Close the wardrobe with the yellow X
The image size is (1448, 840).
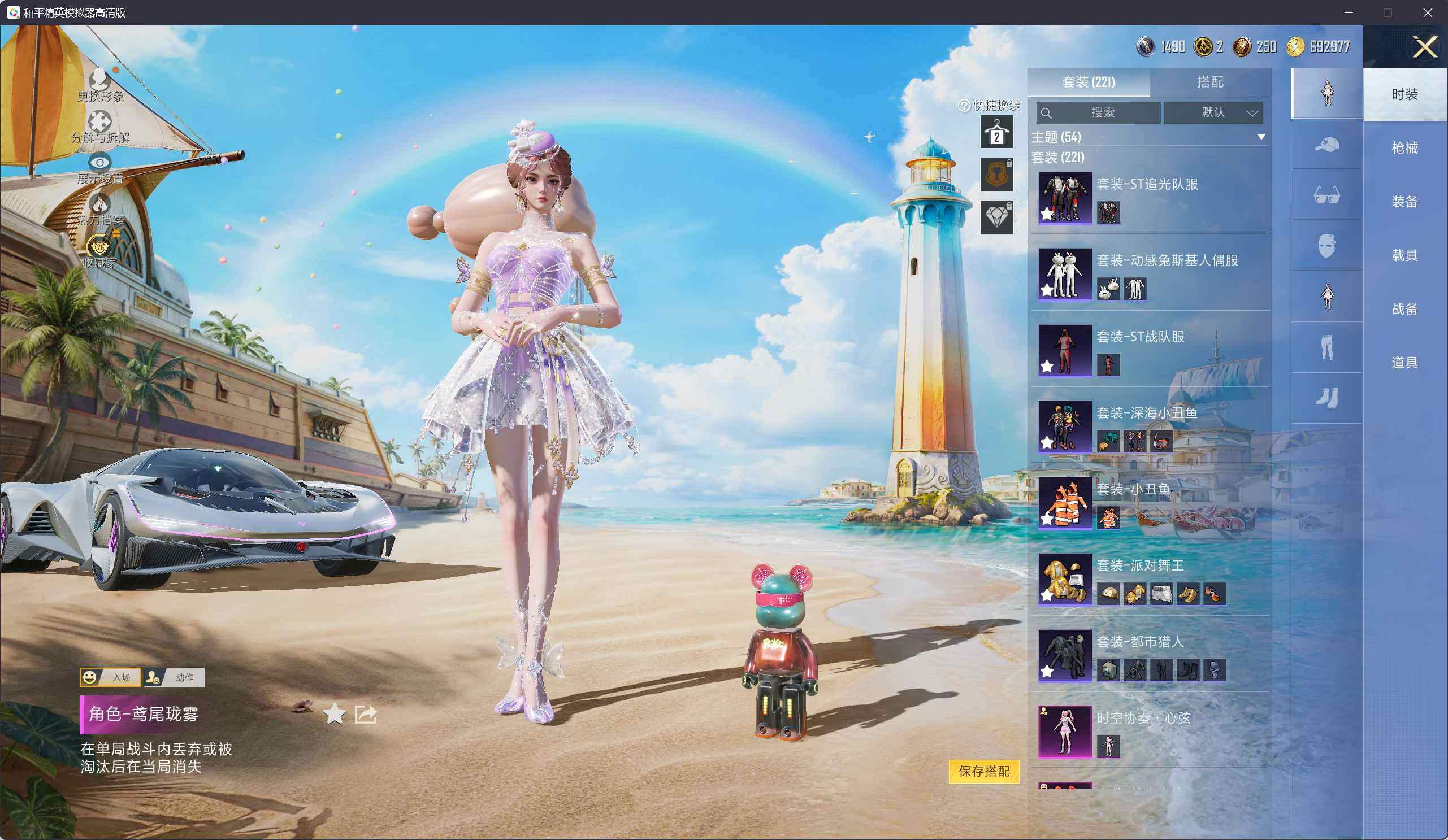point(1425,47)
